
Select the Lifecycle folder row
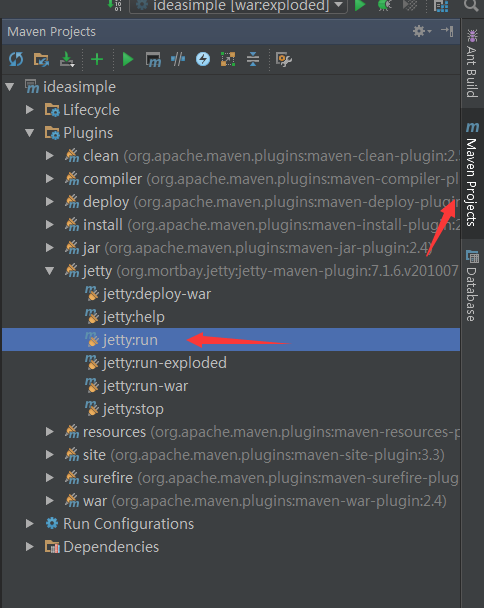point(231,110)
